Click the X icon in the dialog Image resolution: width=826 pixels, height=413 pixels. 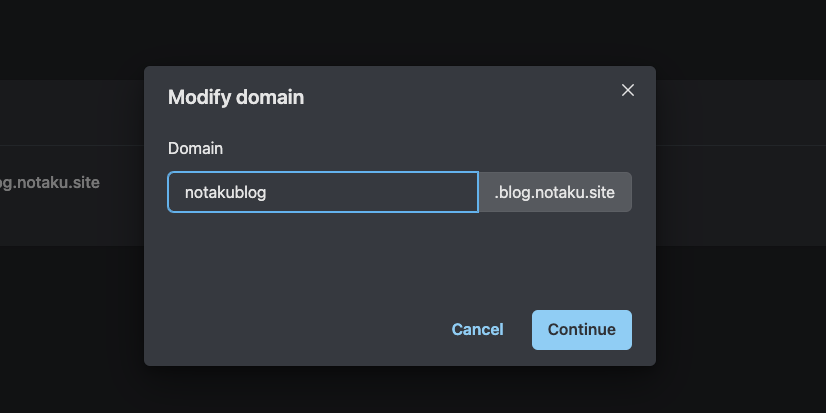point(628,90)
